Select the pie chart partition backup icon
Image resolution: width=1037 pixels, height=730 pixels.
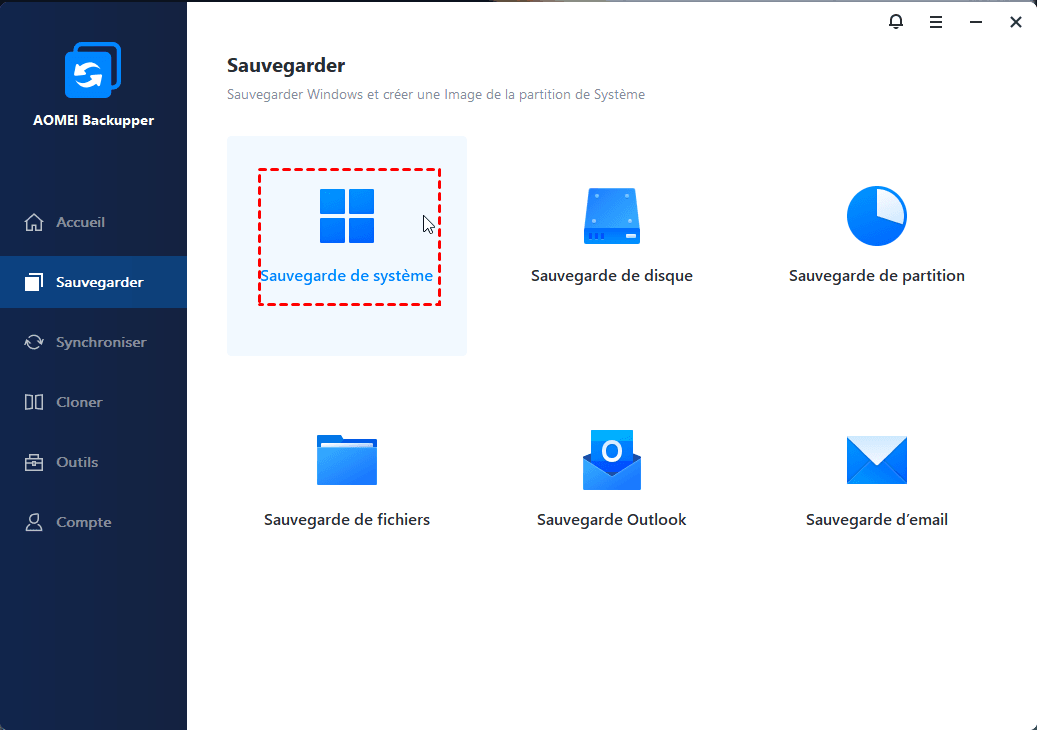[x=877, y=216]
